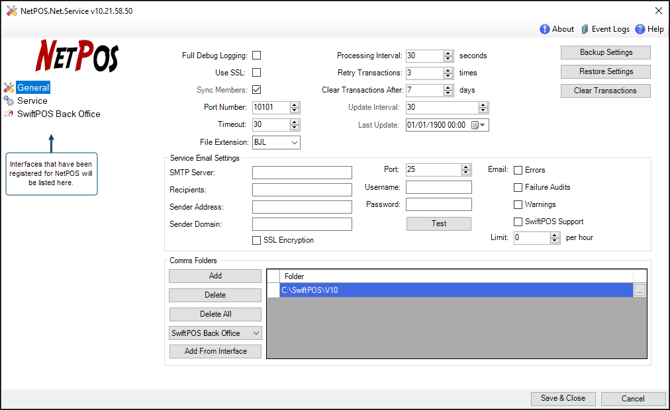Select the Service tree item
This screenshot has height=410, width=670.
(31, 101)
